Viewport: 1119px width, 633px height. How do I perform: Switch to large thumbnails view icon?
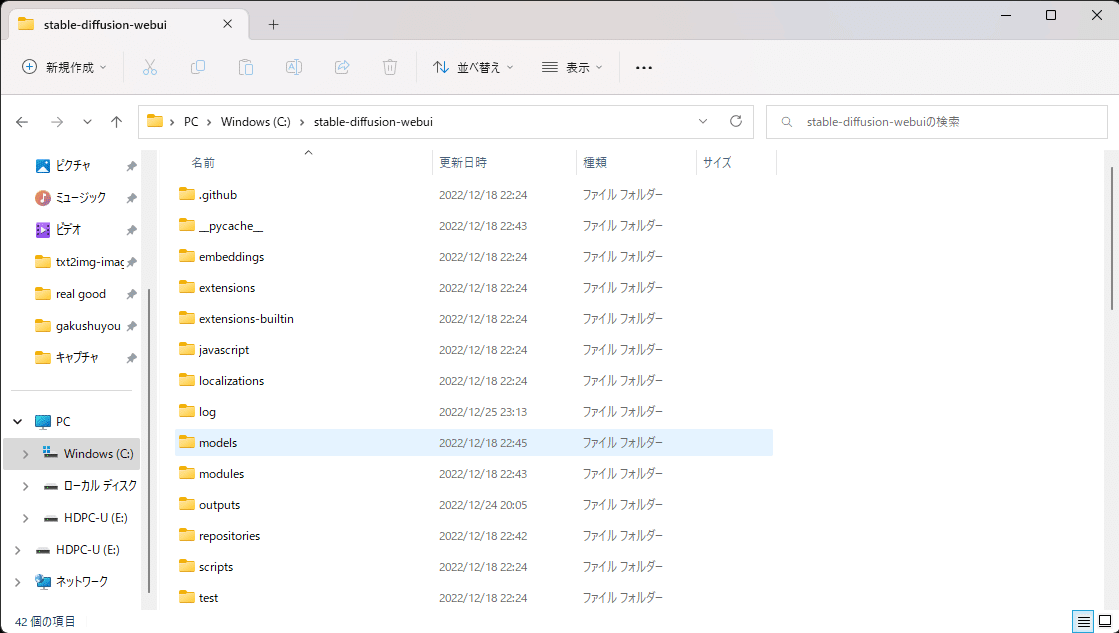(x=1105, y=622)
